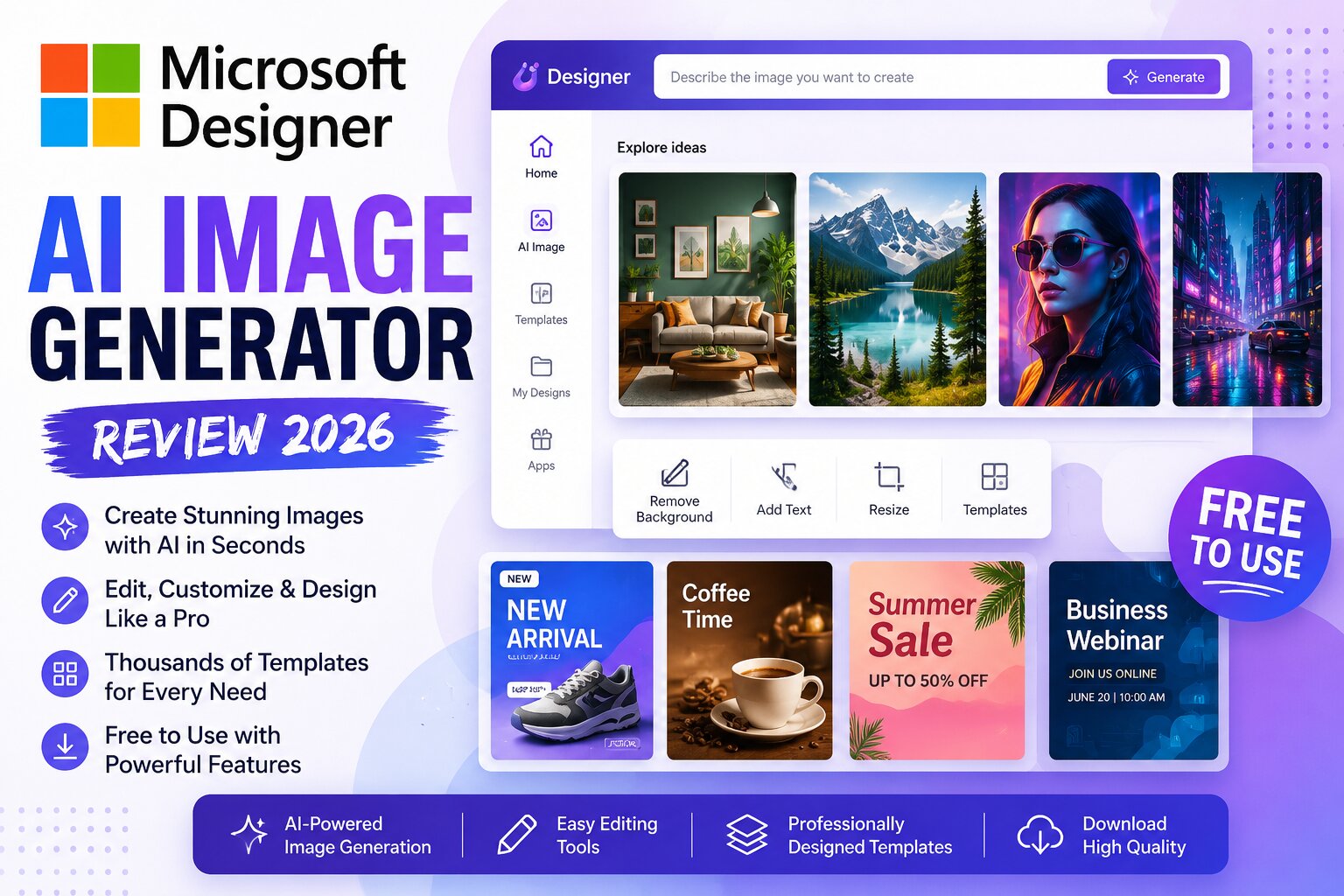Click the Microsoft four-color logo
Screen dimensions: 1344x896
coord(90,95)
